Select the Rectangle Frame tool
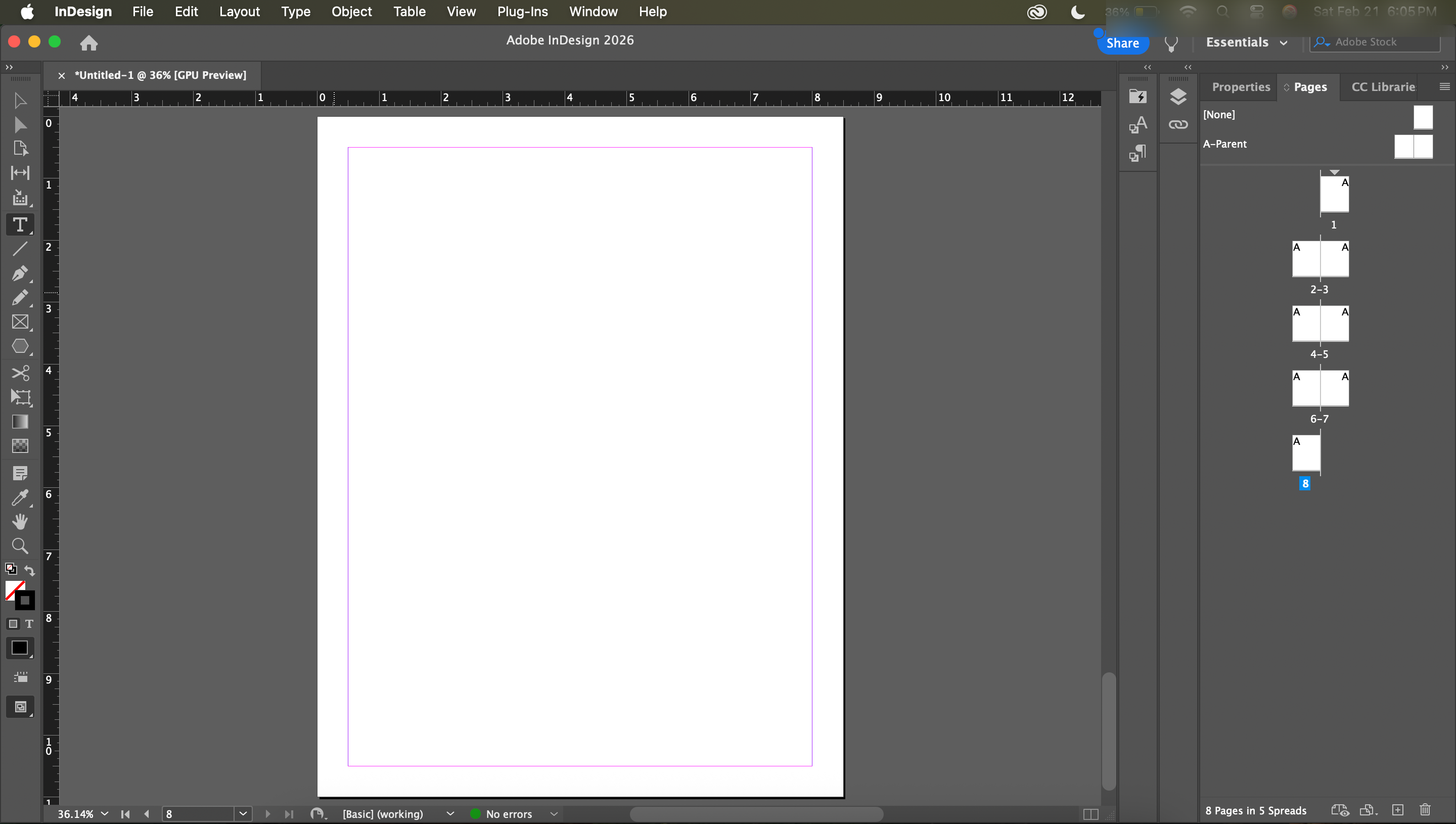The height and width of the screenshot is (824, 1456). coord(20,322)
